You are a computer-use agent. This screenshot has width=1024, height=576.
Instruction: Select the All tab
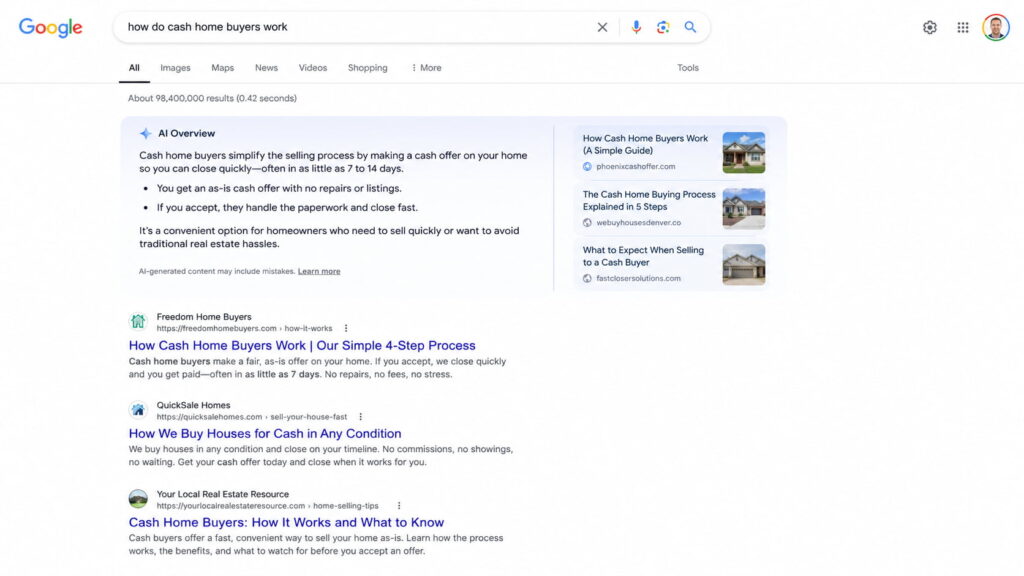pyautogui.click(x=134, y=68)
